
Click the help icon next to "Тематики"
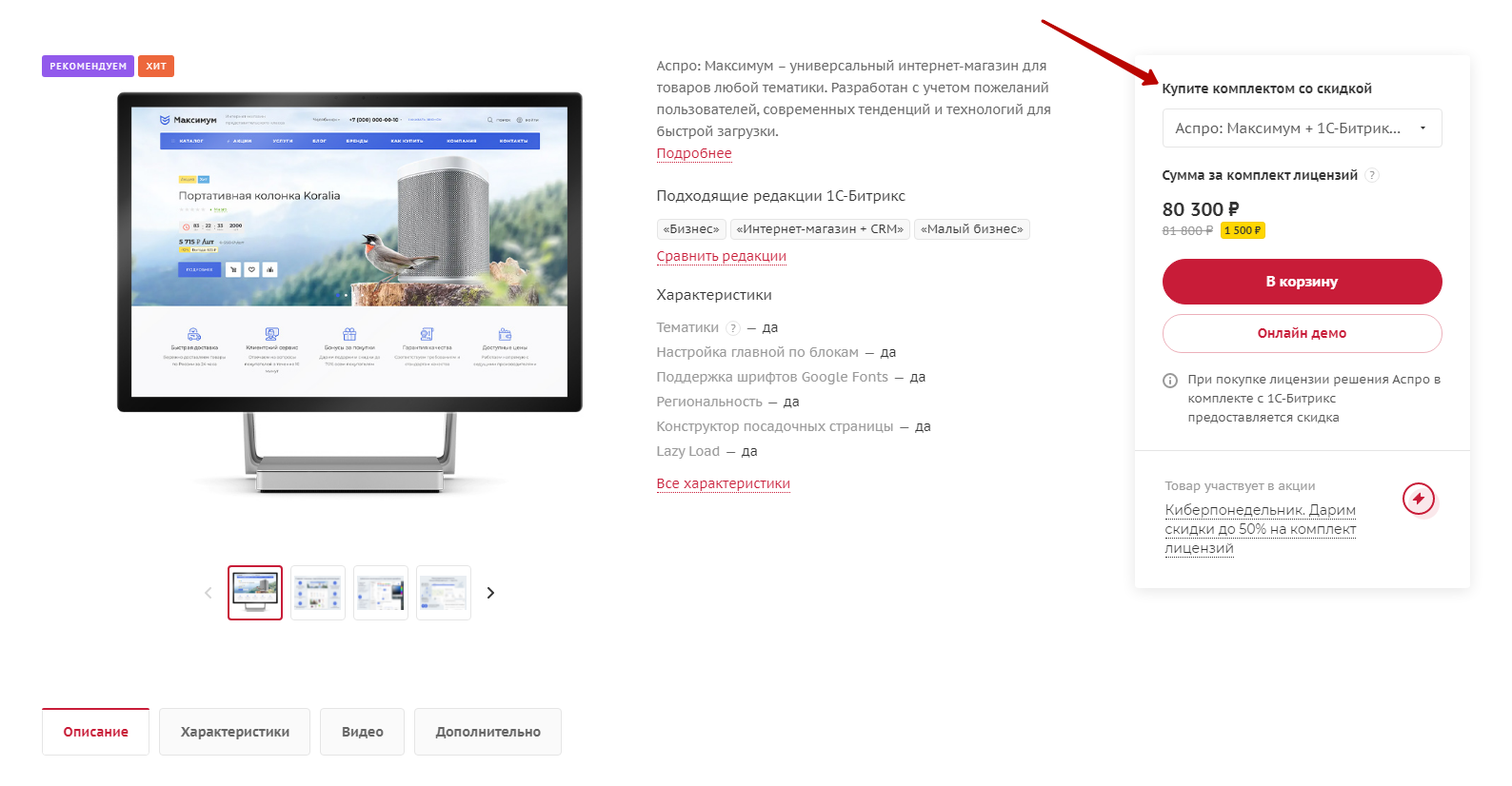point(733,328)
